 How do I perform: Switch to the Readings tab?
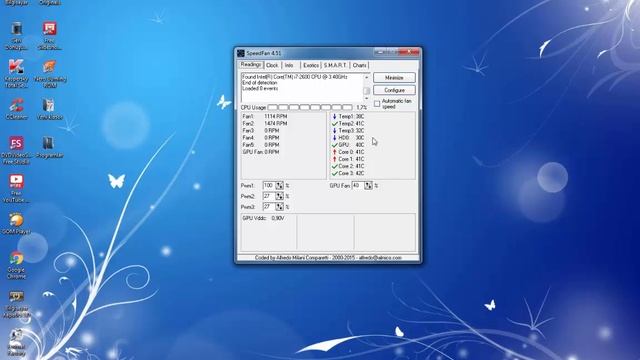251,65
